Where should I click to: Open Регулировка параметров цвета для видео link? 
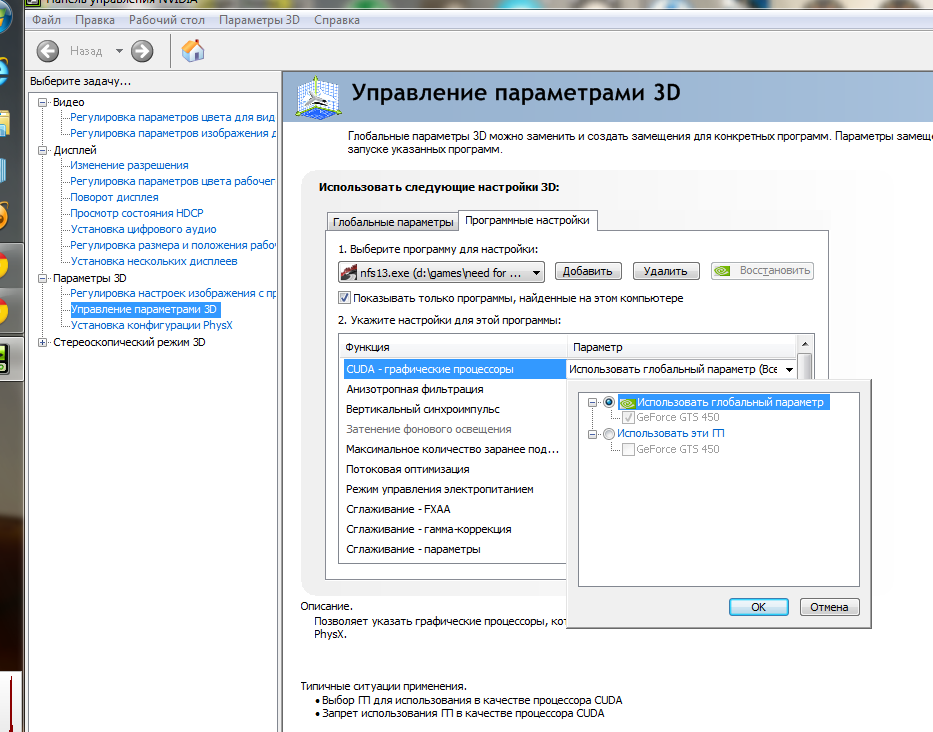coord(173,117)
